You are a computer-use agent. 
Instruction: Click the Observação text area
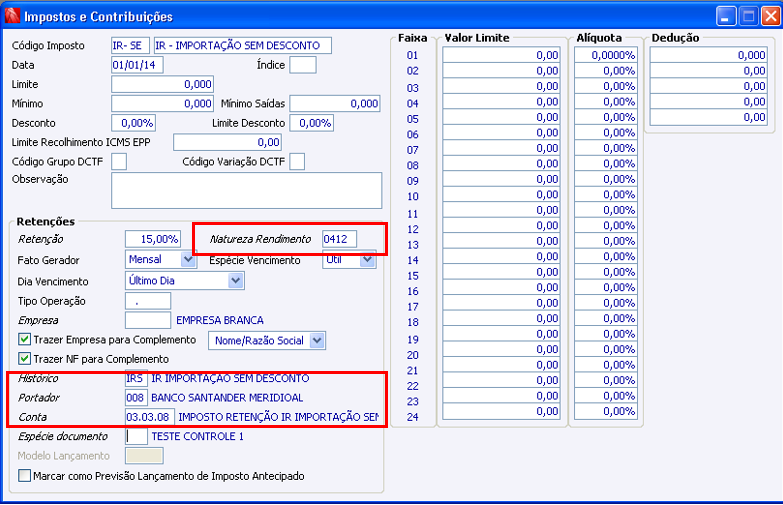246,190
